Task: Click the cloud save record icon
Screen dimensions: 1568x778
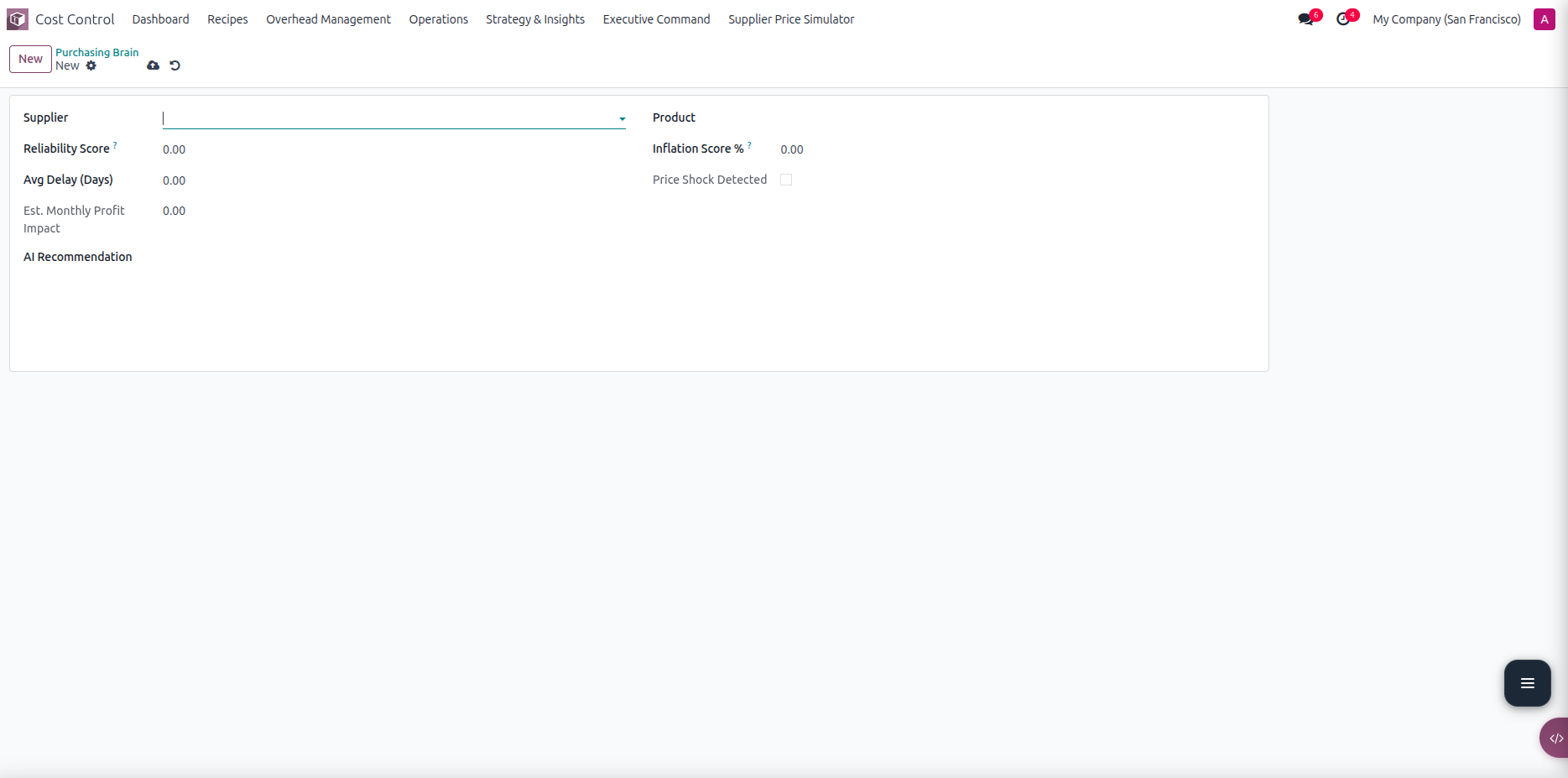Action: pos(153,65)
